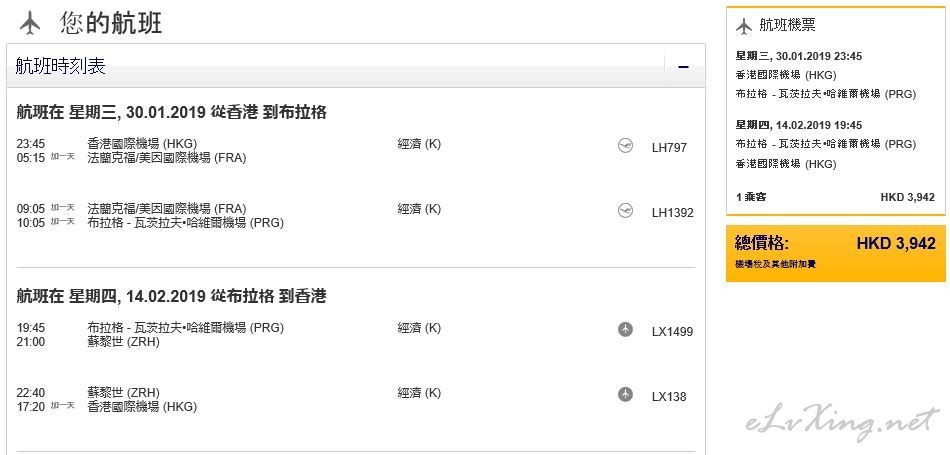Image resolution: width=950 pixels, height=455 pixels.
Task: Click the yellow 總價格 HKD 3,942 box
Action: pos(835,253)
